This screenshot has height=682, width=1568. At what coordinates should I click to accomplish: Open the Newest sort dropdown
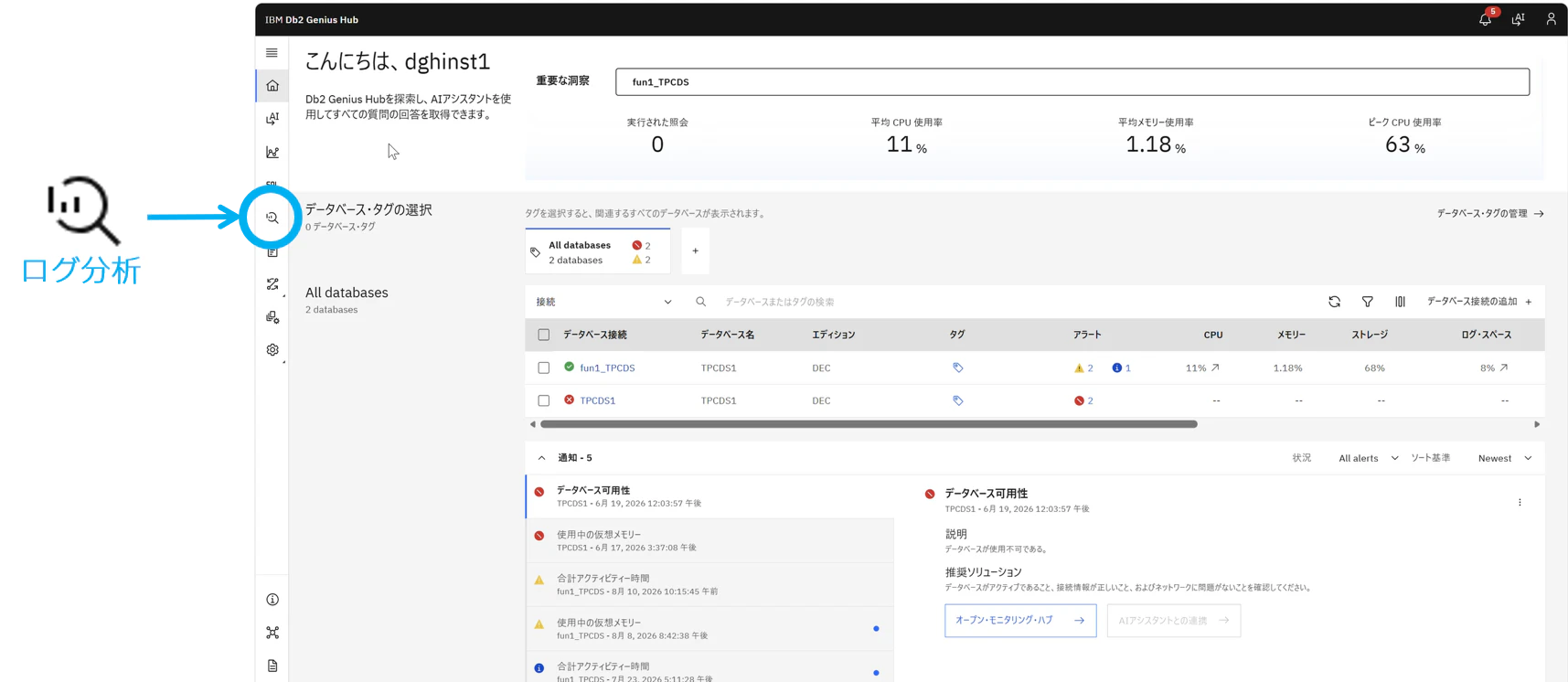(x=1505, y=458)
